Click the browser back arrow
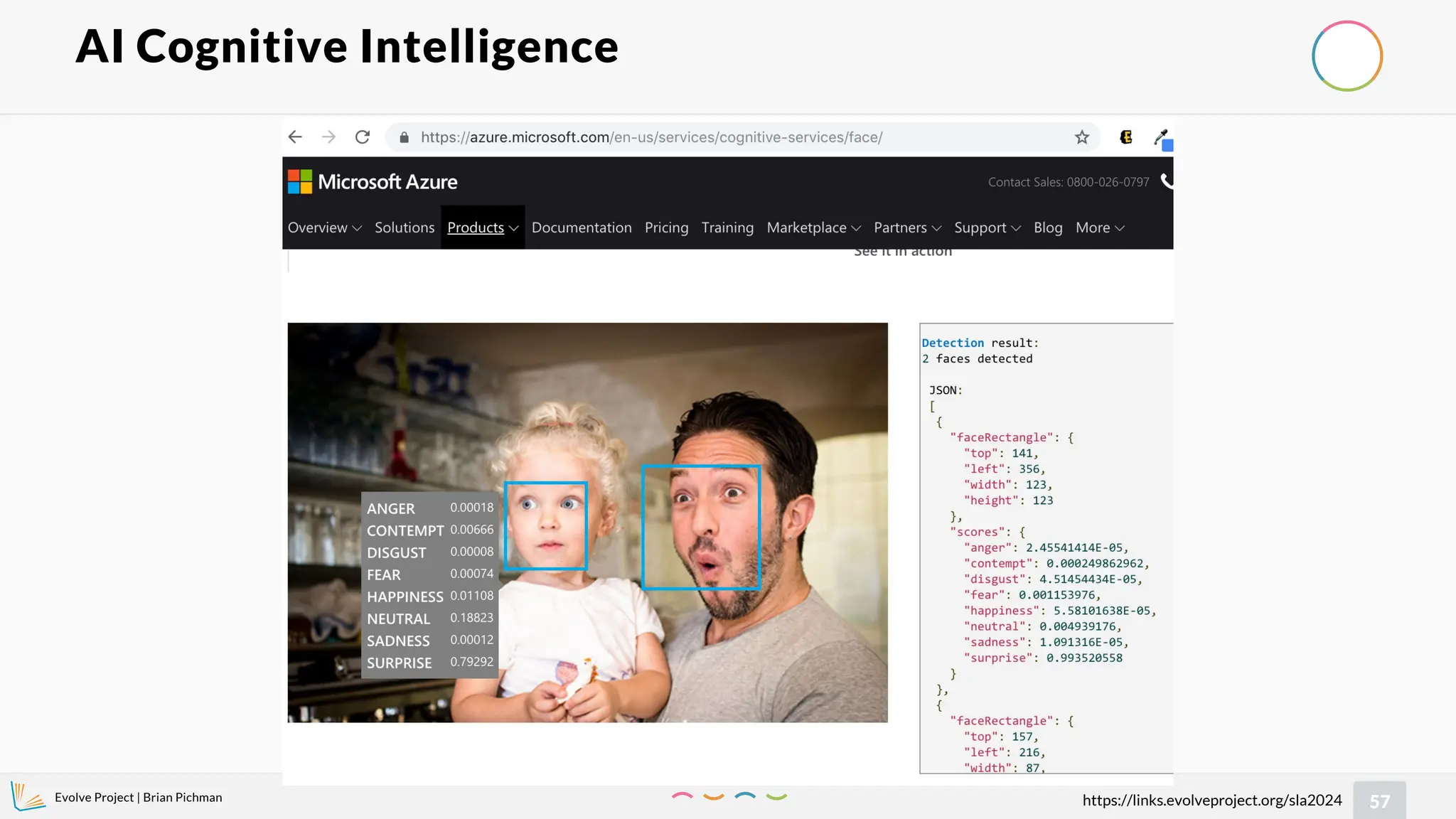 pyautogui.click(x=296, y=137)
